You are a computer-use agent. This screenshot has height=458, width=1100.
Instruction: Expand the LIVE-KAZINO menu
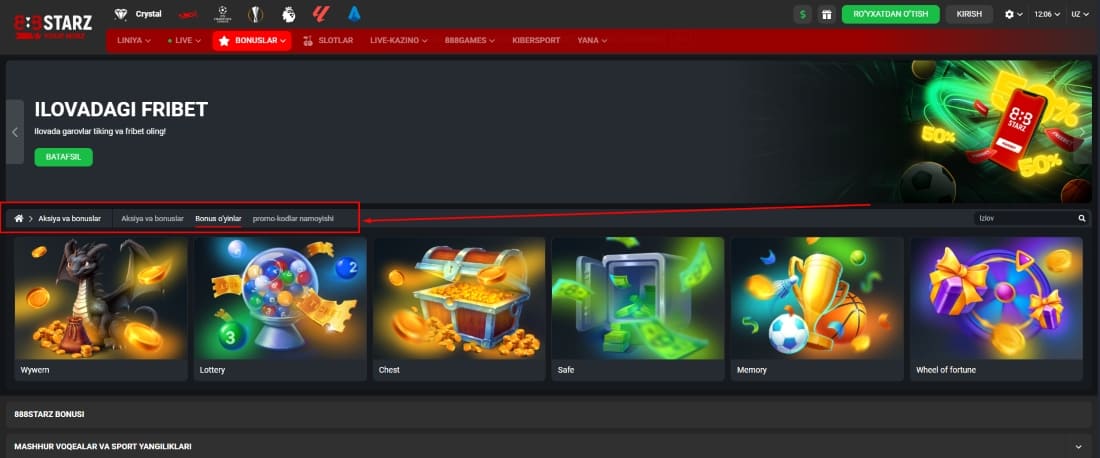point(399,41)
